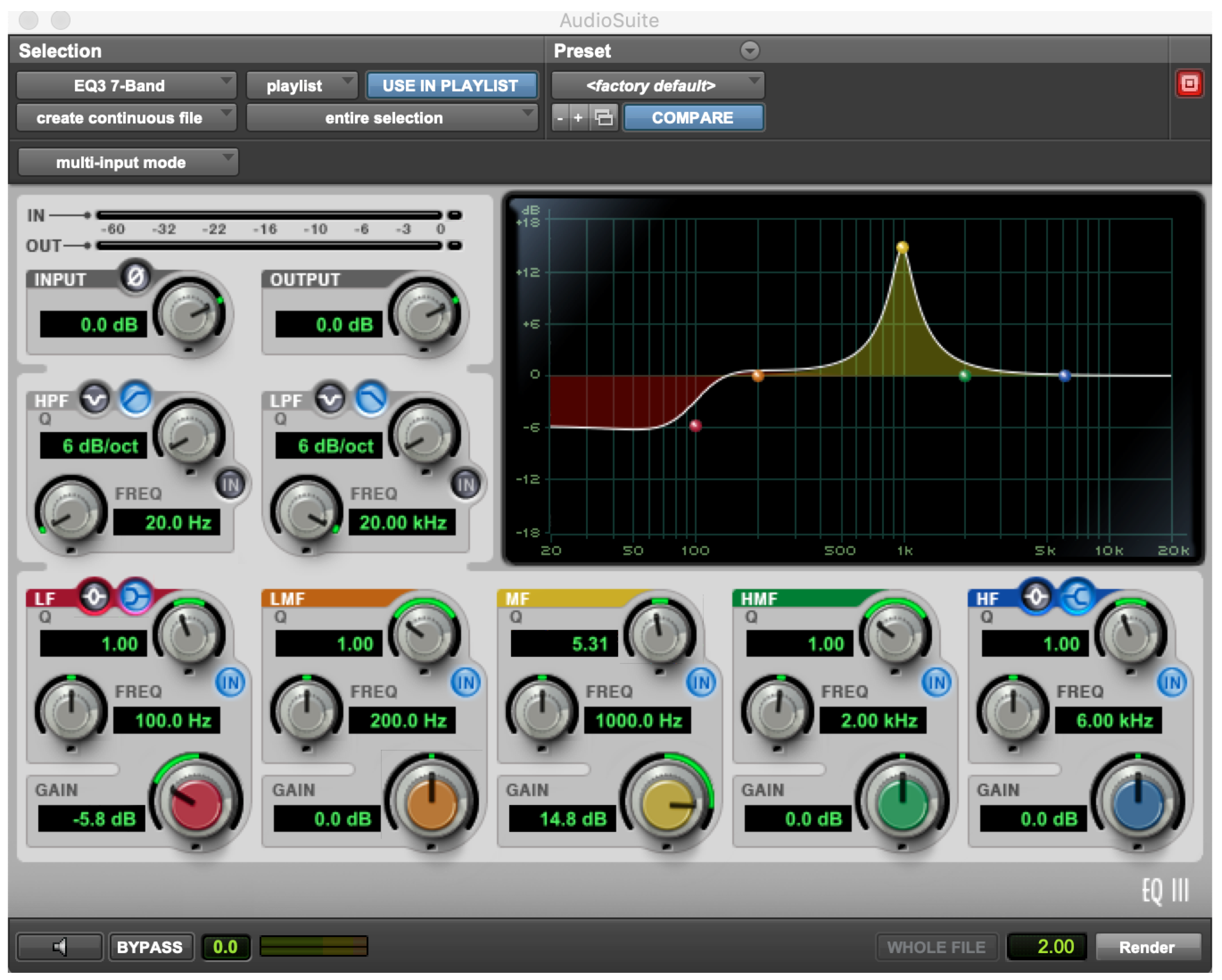The image size is (1222, 980).
Task: Disable the MF band IN button
Action: (x=701, y=683)
